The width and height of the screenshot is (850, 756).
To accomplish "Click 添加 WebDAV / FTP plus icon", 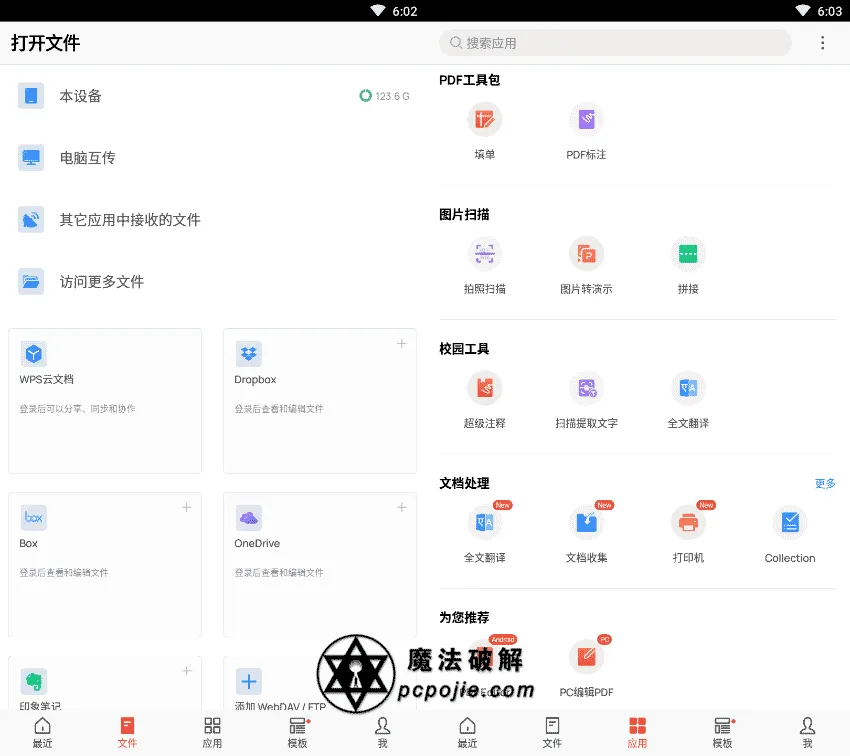I will point(249,681).
